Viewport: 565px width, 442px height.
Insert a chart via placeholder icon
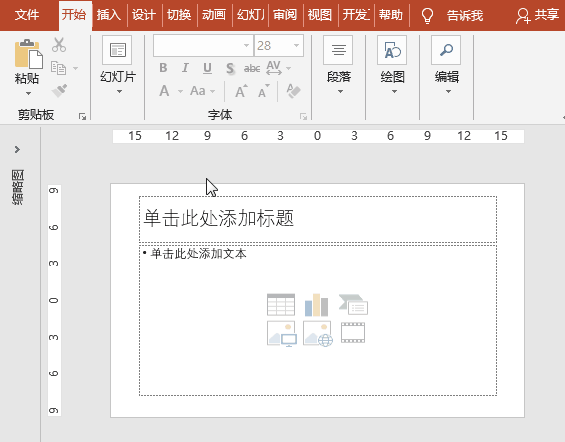[x=316, y=305]
